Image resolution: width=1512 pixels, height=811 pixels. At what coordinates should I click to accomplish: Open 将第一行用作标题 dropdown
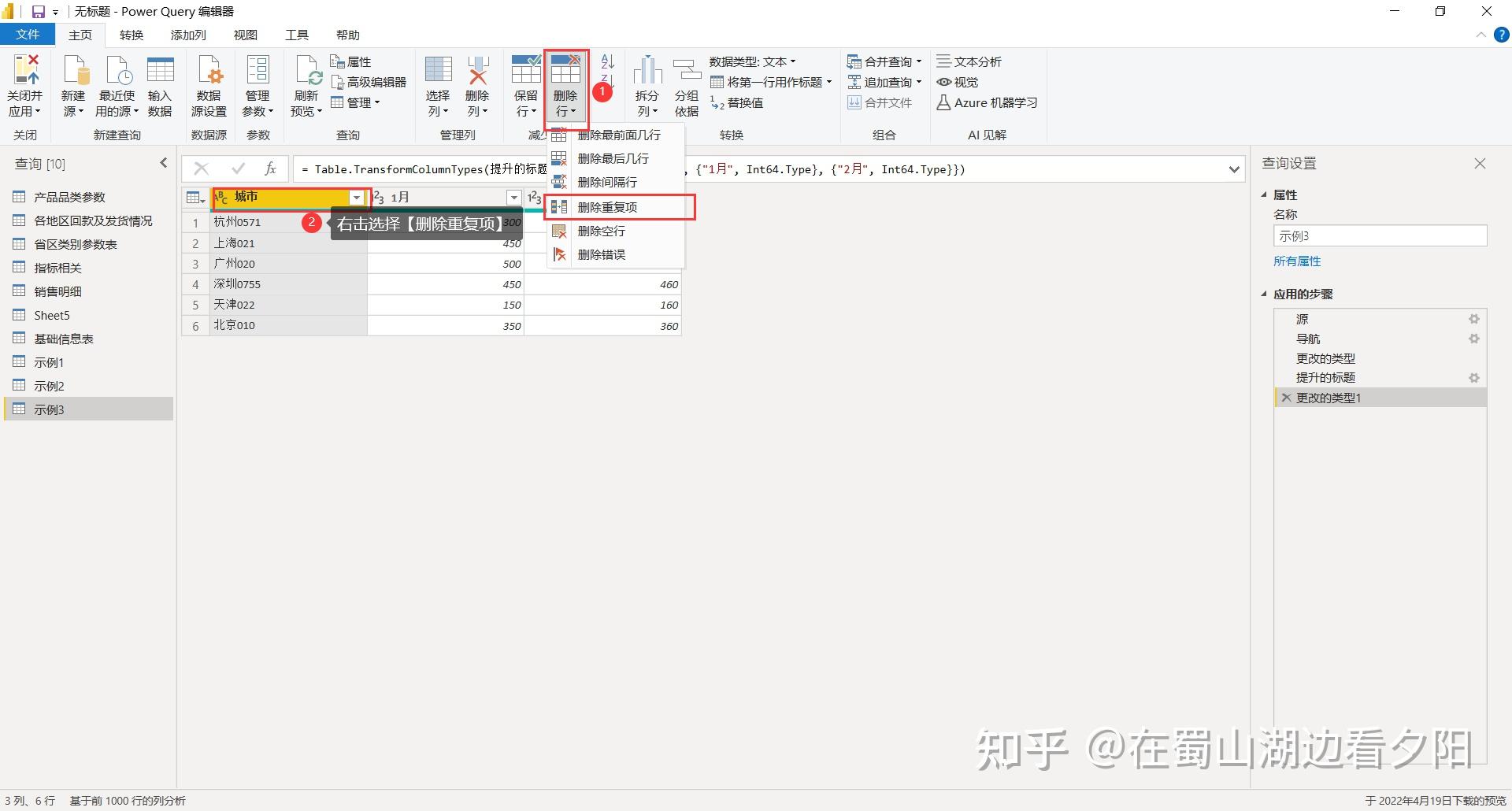point(772,82)
